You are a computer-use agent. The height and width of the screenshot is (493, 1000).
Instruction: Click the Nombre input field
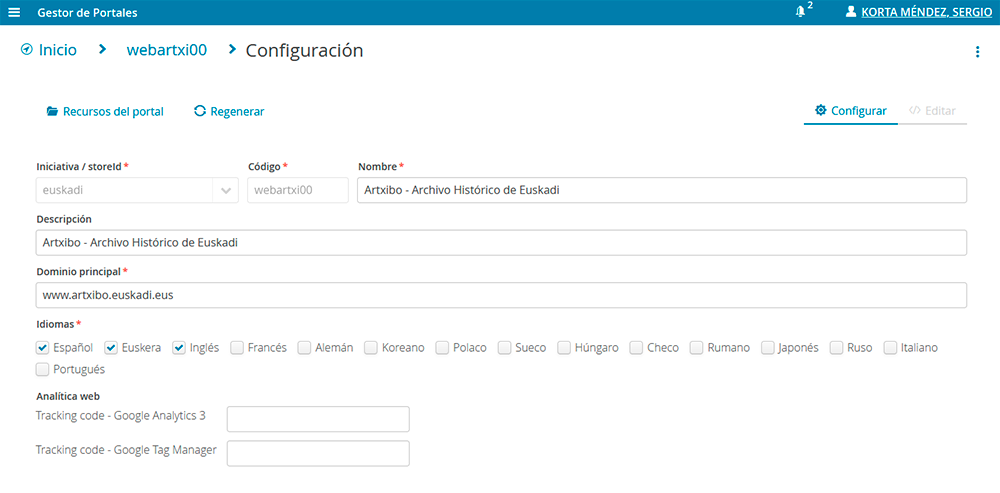point(661,190)
